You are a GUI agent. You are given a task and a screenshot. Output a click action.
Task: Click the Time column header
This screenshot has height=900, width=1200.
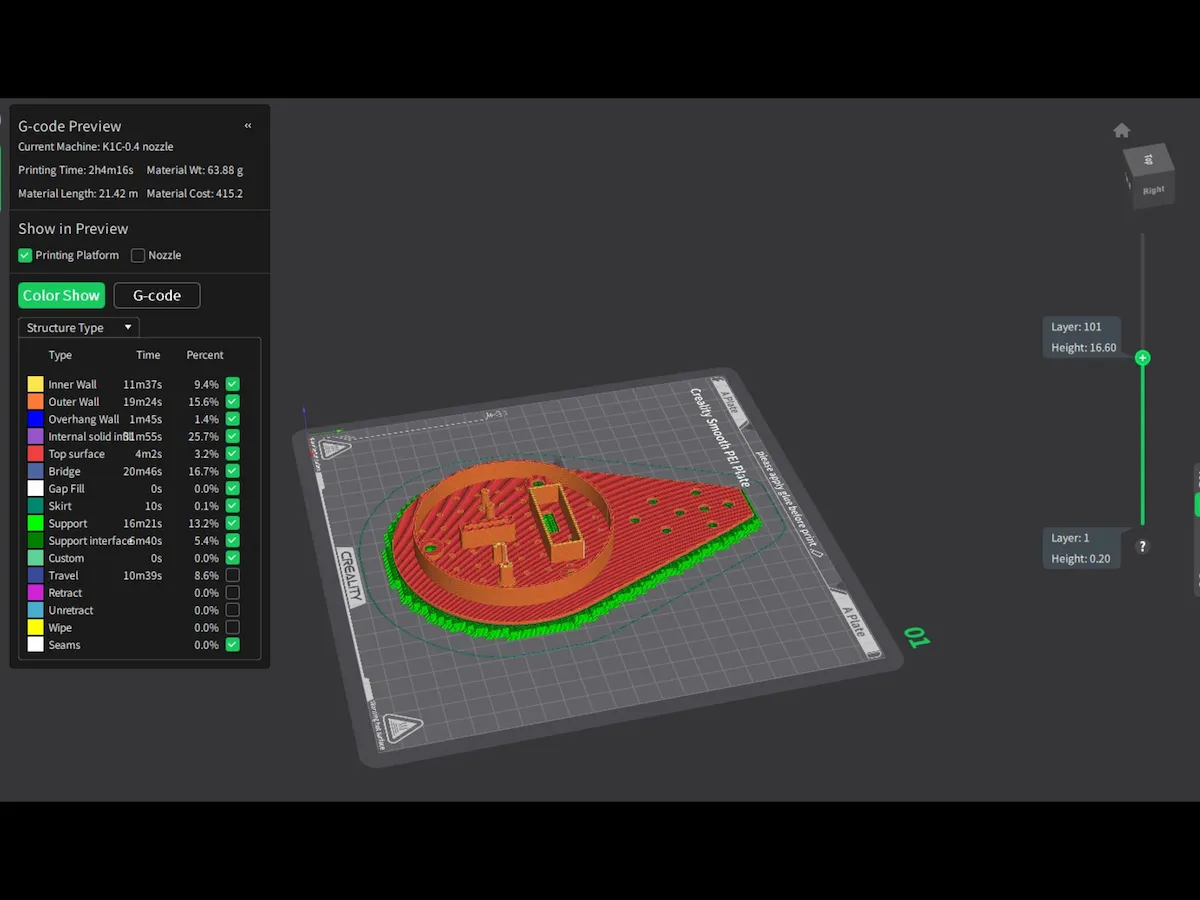148,355
